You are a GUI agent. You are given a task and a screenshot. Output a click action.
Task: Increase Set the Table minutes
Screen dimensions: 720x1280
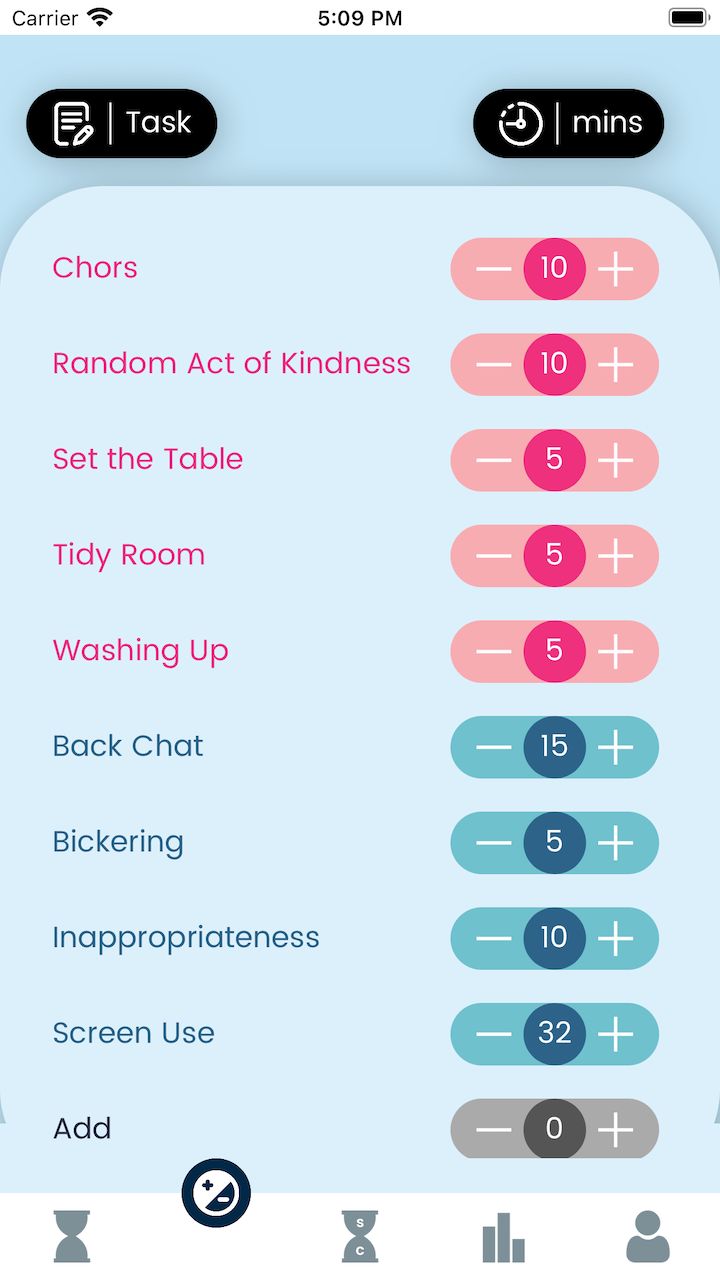(616, 460)
